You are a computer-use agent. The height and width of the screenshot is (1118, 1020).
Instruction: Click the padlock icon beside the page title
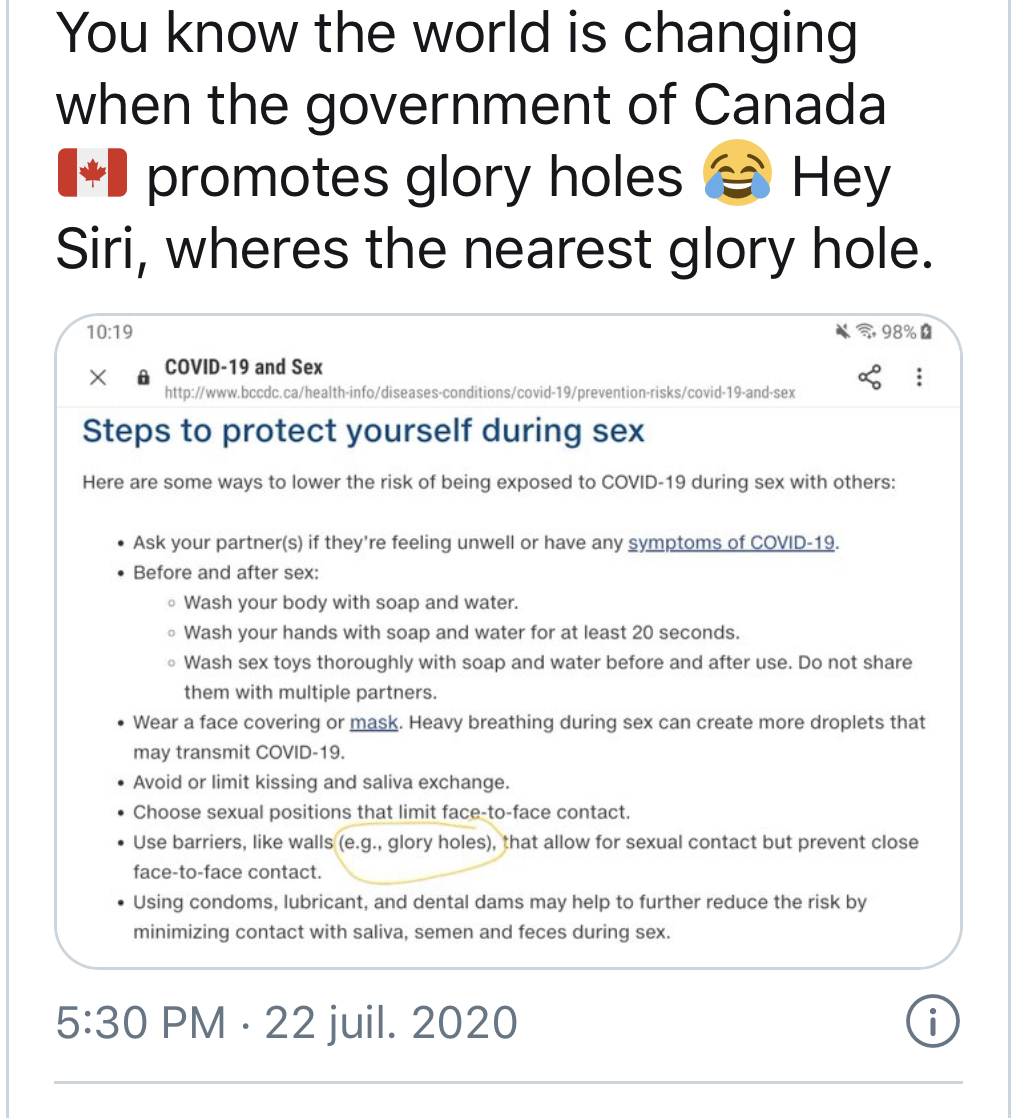[x=142, y=379]
